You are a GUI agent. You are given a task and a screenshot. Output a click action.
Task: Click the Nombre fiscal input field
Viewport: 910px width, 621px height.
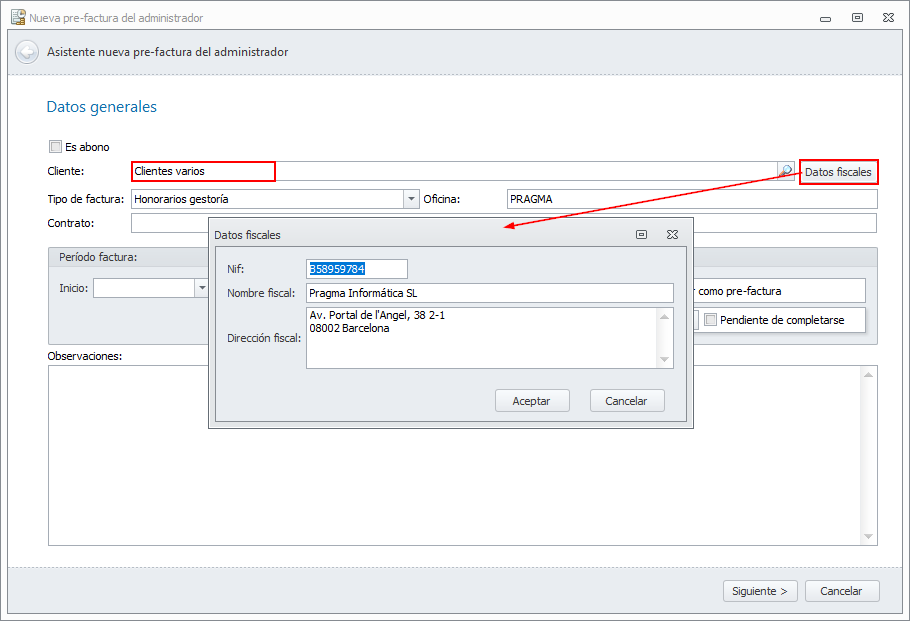pos(490,293)
